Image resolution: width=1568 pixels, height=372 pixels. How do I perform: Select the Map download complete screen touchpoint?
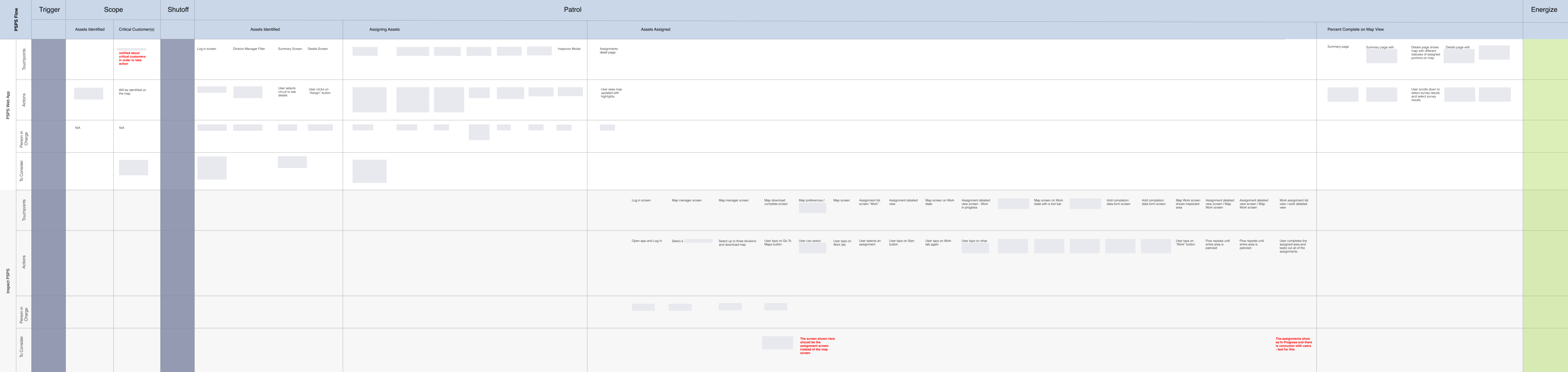point(776,202)
